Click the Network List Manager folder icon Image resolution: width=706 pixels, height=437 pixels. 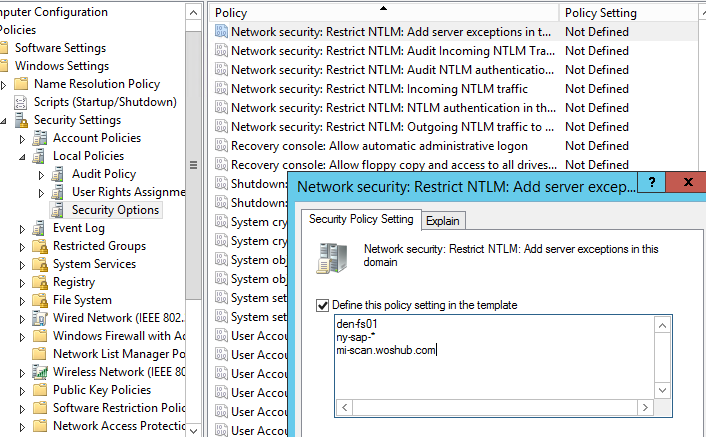click(40, 354)
